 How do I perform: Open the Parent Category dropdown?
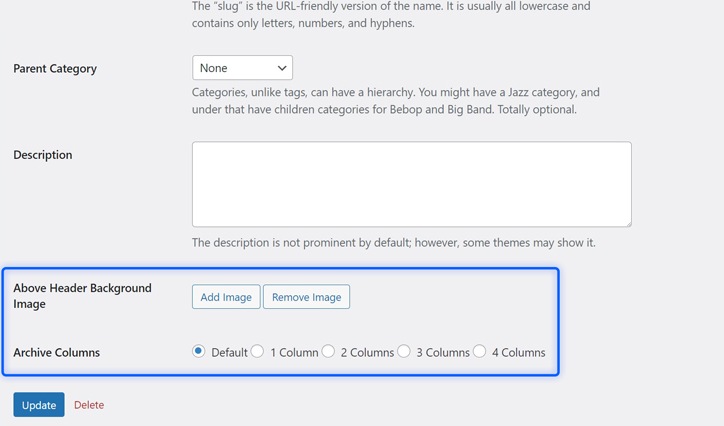point(242,68)
